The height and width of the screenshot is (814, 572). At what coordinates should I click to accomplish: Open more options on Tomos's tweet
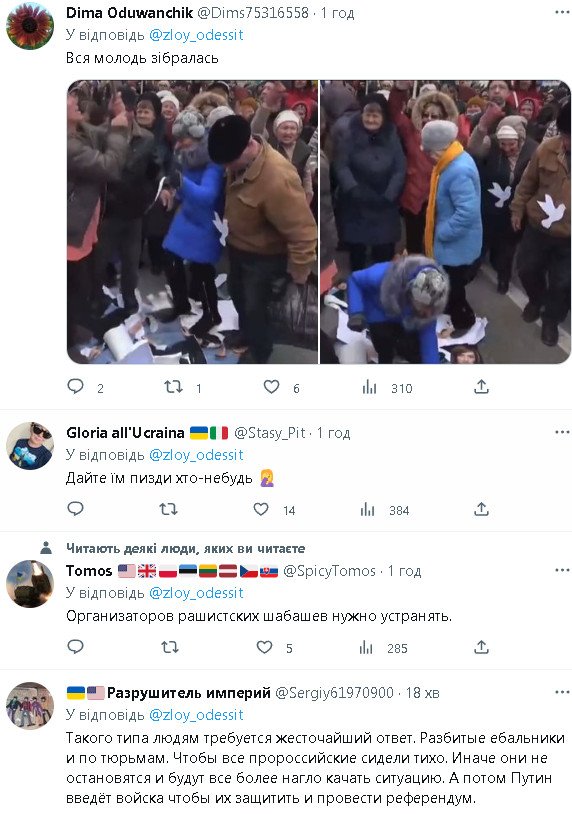coord(562,570)
